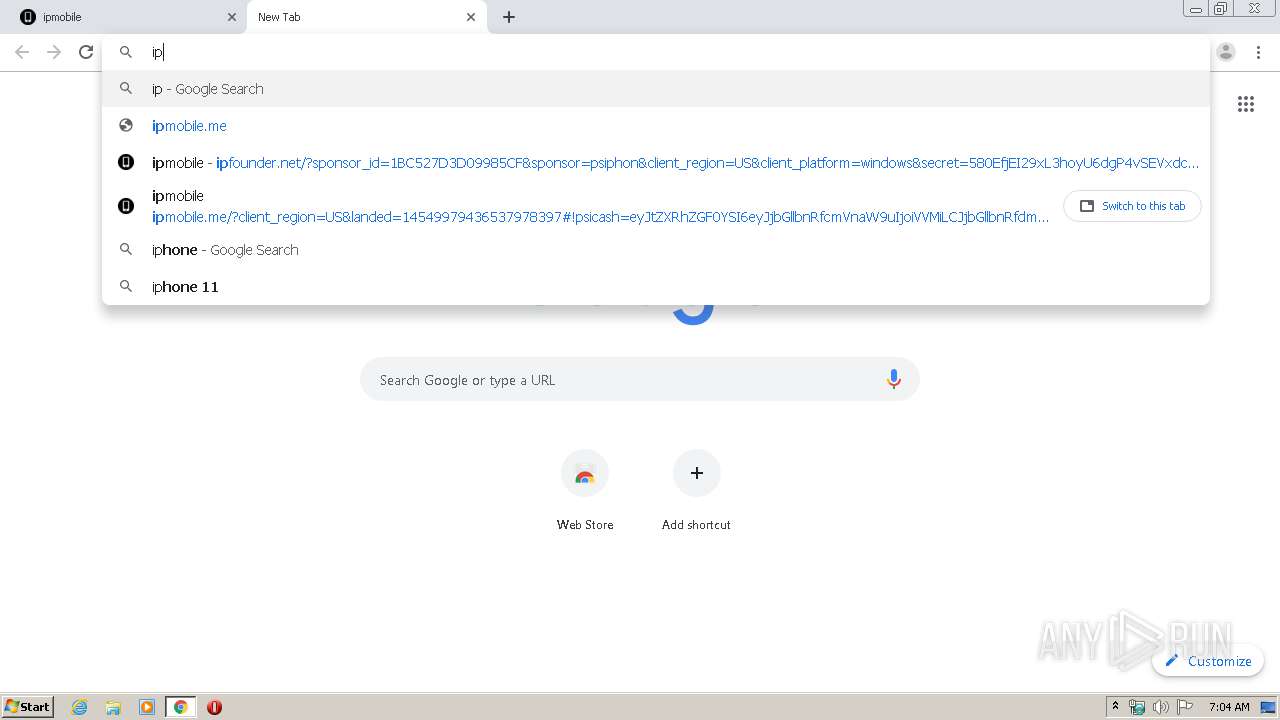Select the ipmobile.me client_region URL suggestion

pos(580,206)
